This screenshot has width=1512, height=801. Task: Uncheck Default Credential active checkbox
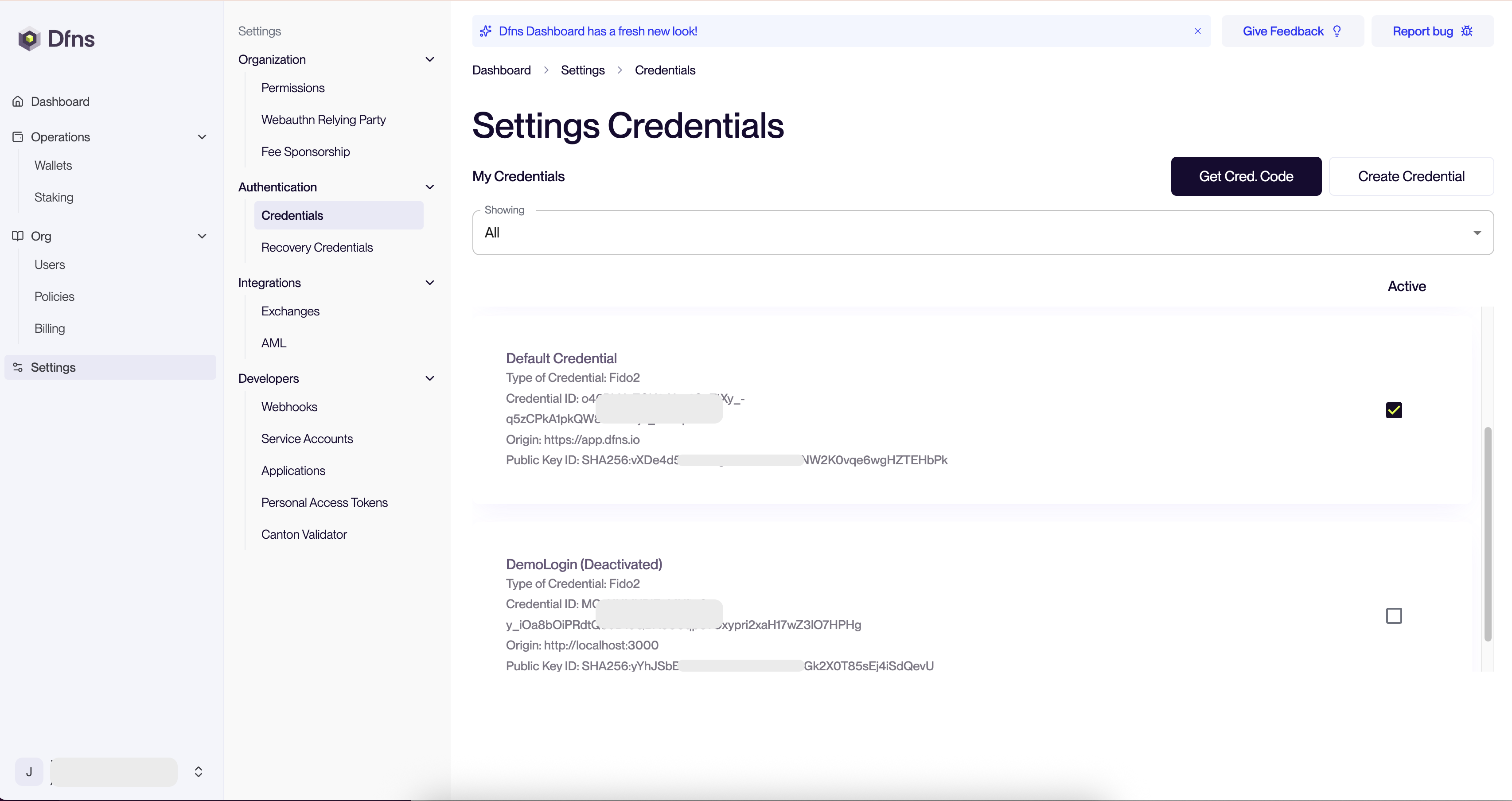tap(1393, 410)
